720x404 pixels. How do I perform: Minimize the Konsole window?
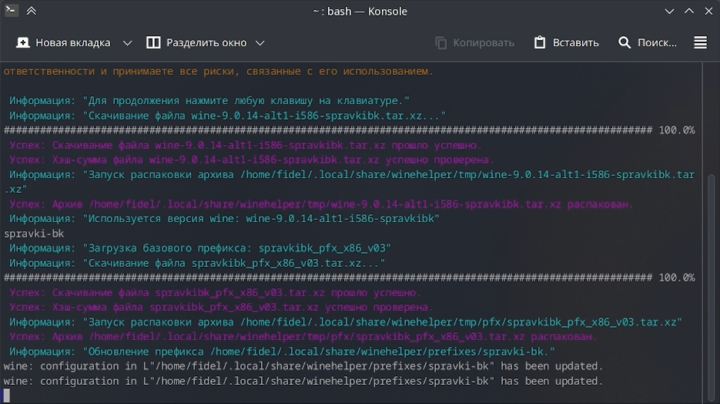pyautogui.click(x=669, y=11)
